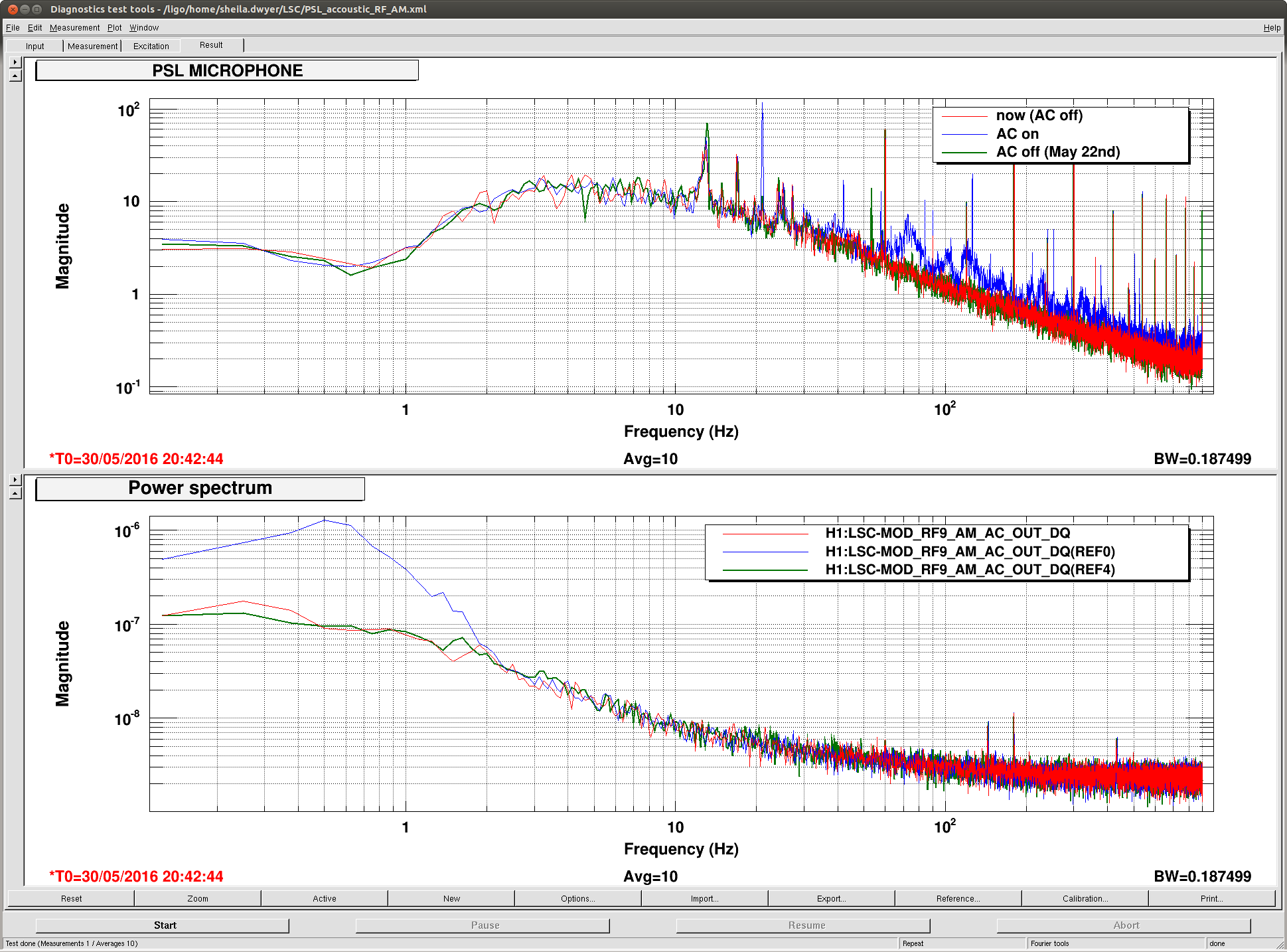This screenshot has width=1287, height=952.
Task: Click the up-arrow icon beside Power spectrum plot
Action: [15, 493]
